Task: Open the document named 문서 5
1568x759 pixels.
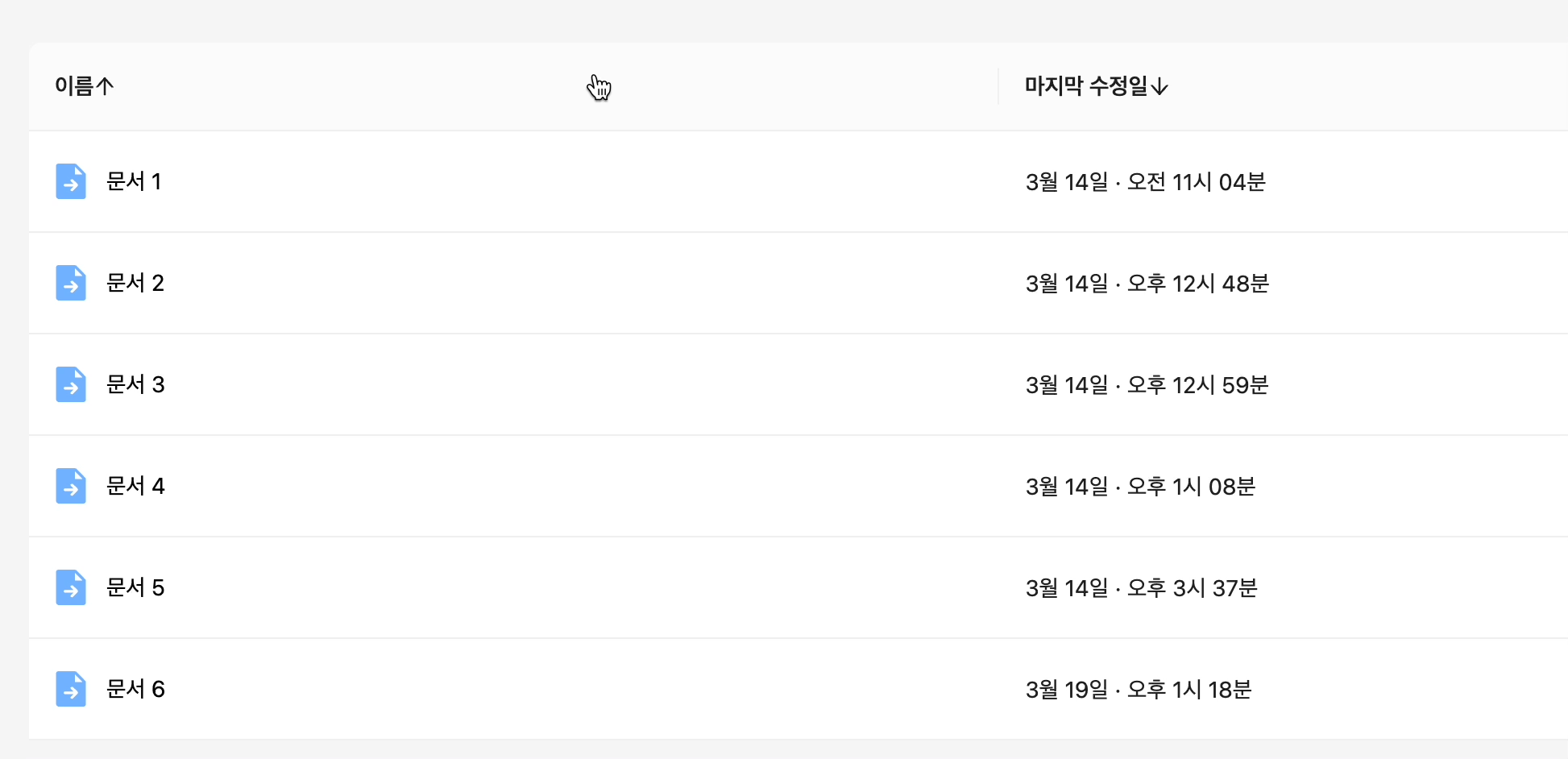Action: 135,587
